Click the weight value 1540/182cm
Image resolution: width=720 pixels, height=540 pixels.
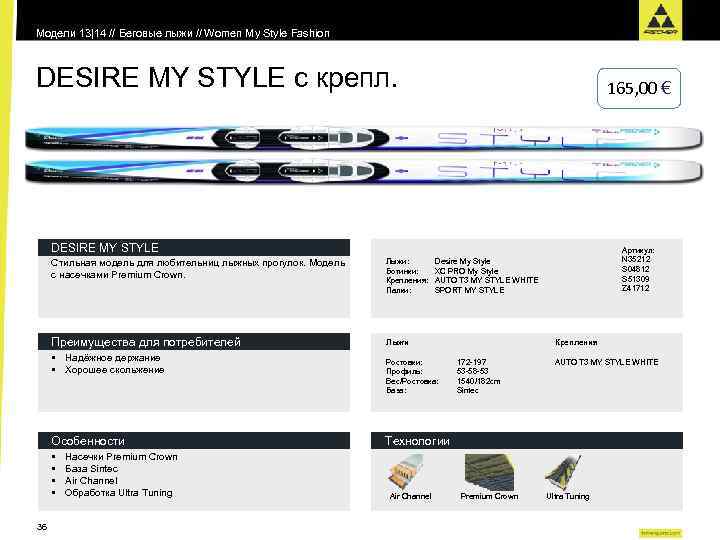point(478,381)
